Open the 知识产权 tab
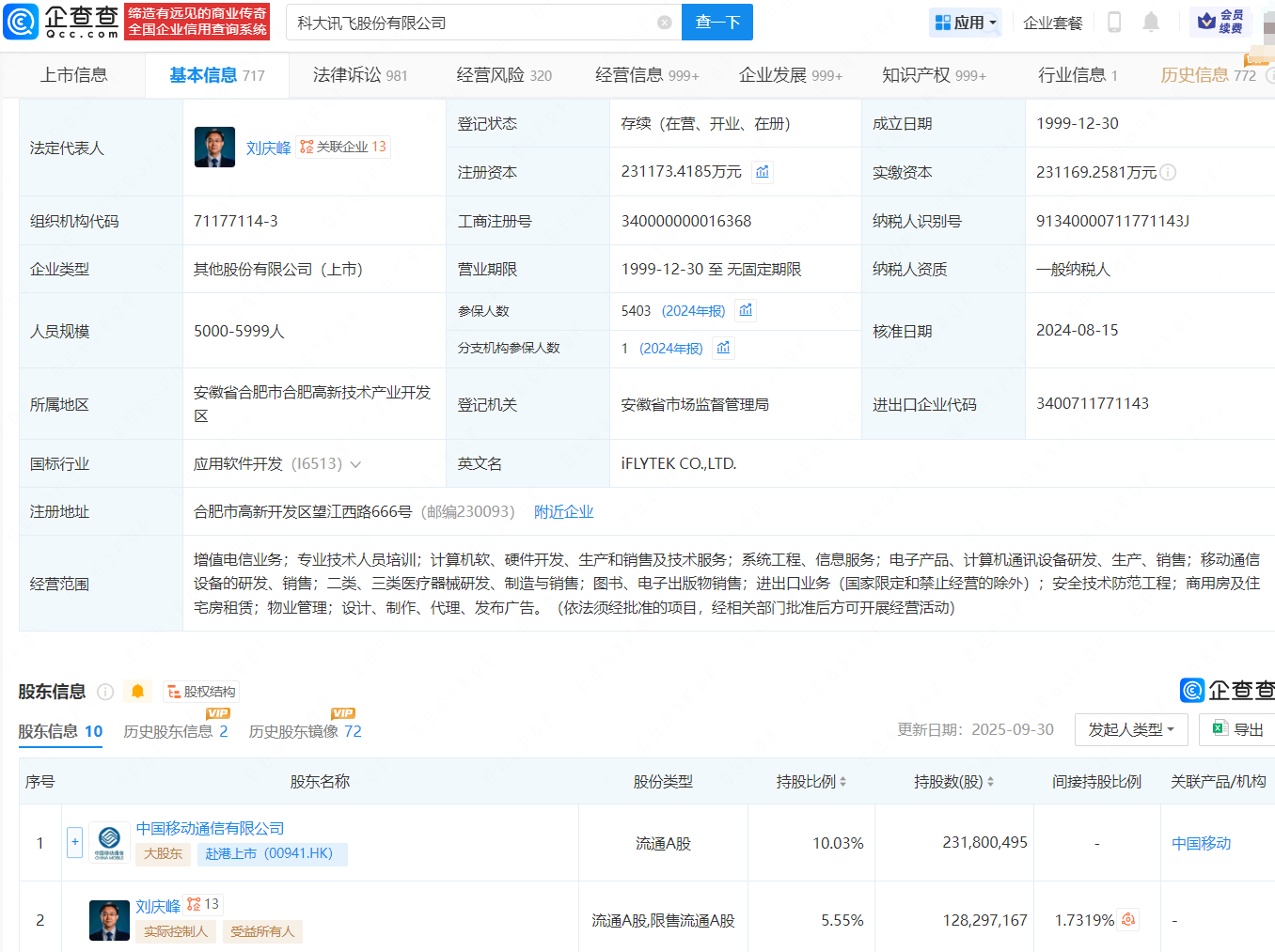 click(933, 75)
